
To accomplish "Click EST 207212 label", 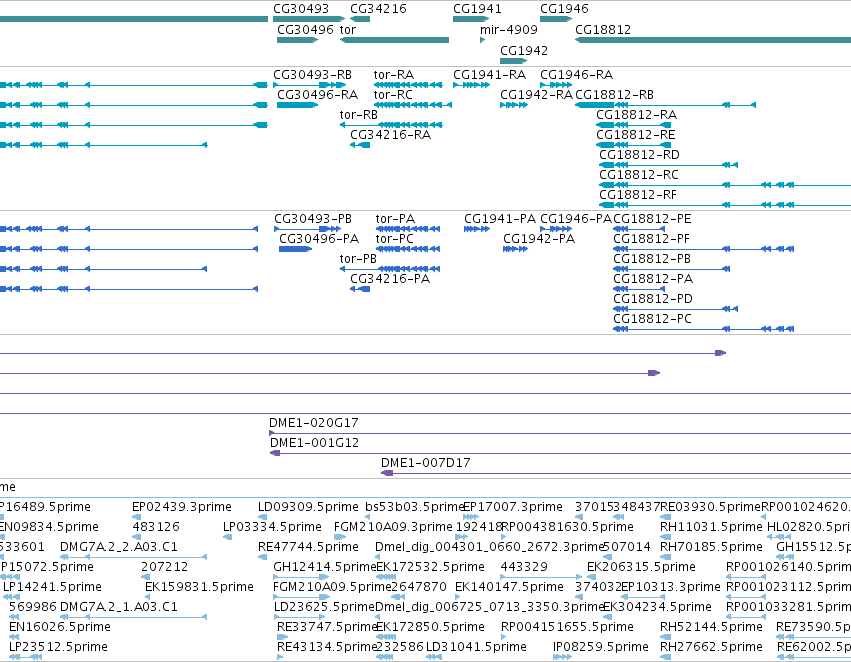I will pos(164,568).
